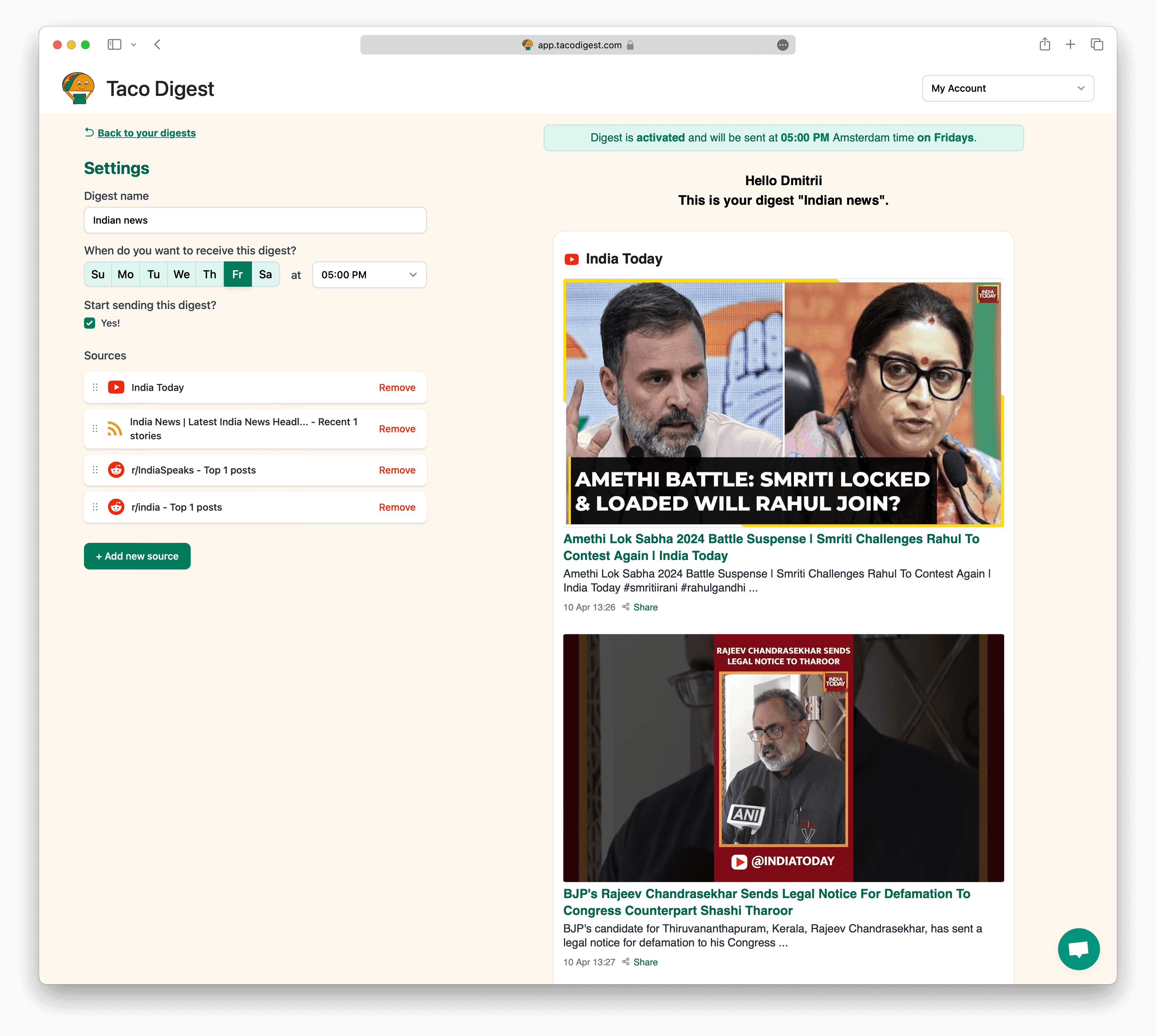Click the Digest name input field
Viewport: 1156px width, 1036px height.
click(255, 220)
